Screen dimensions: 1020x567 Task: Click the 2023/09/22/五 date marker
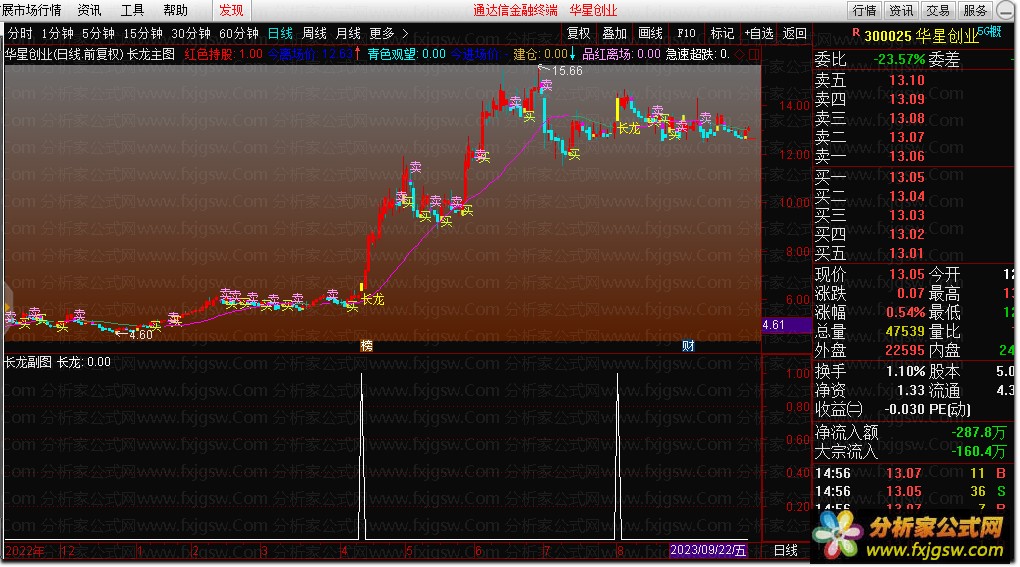pos(708,550)
